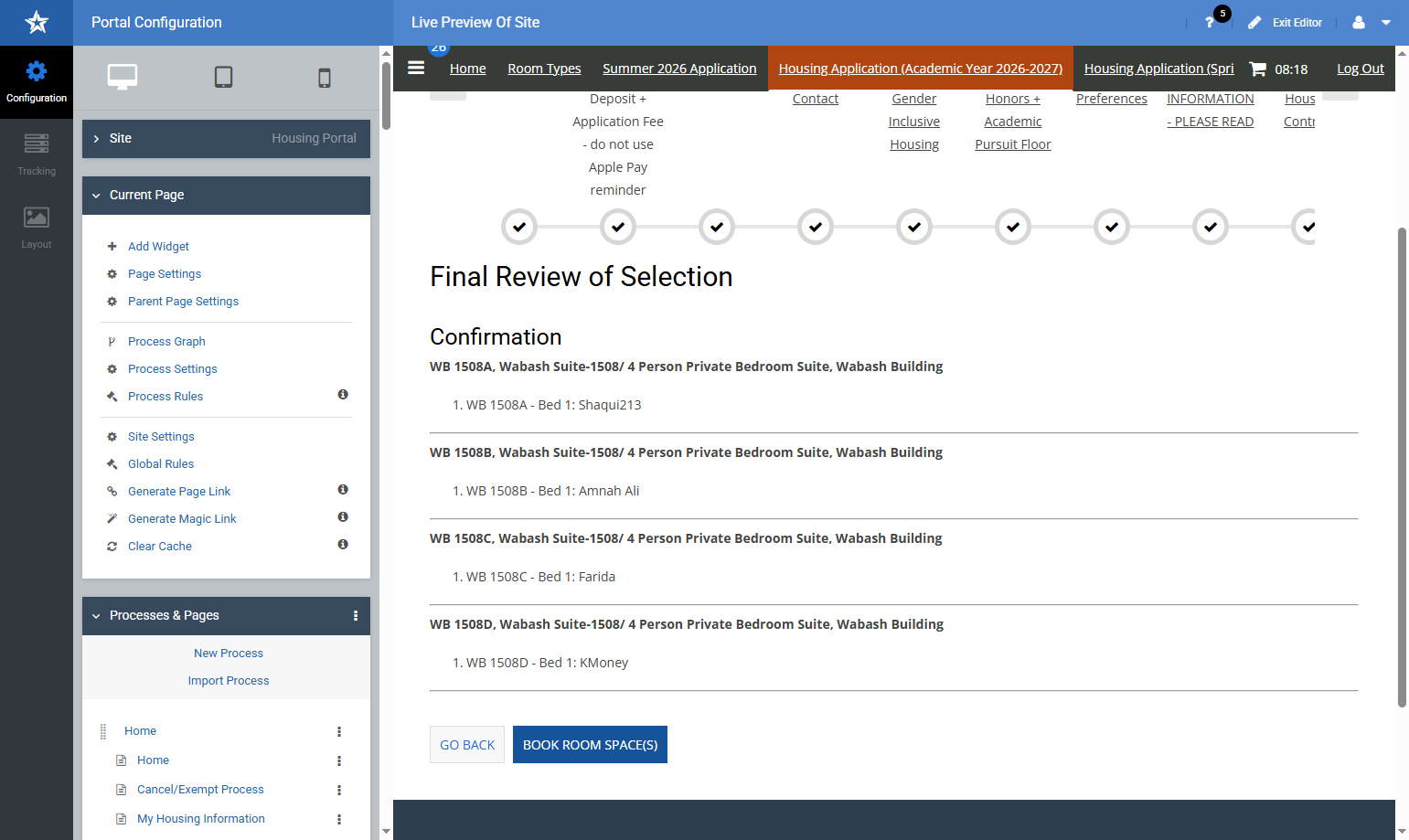
Task: Open the Configuration sidebar panel
Action: click(x=37, y=82)
